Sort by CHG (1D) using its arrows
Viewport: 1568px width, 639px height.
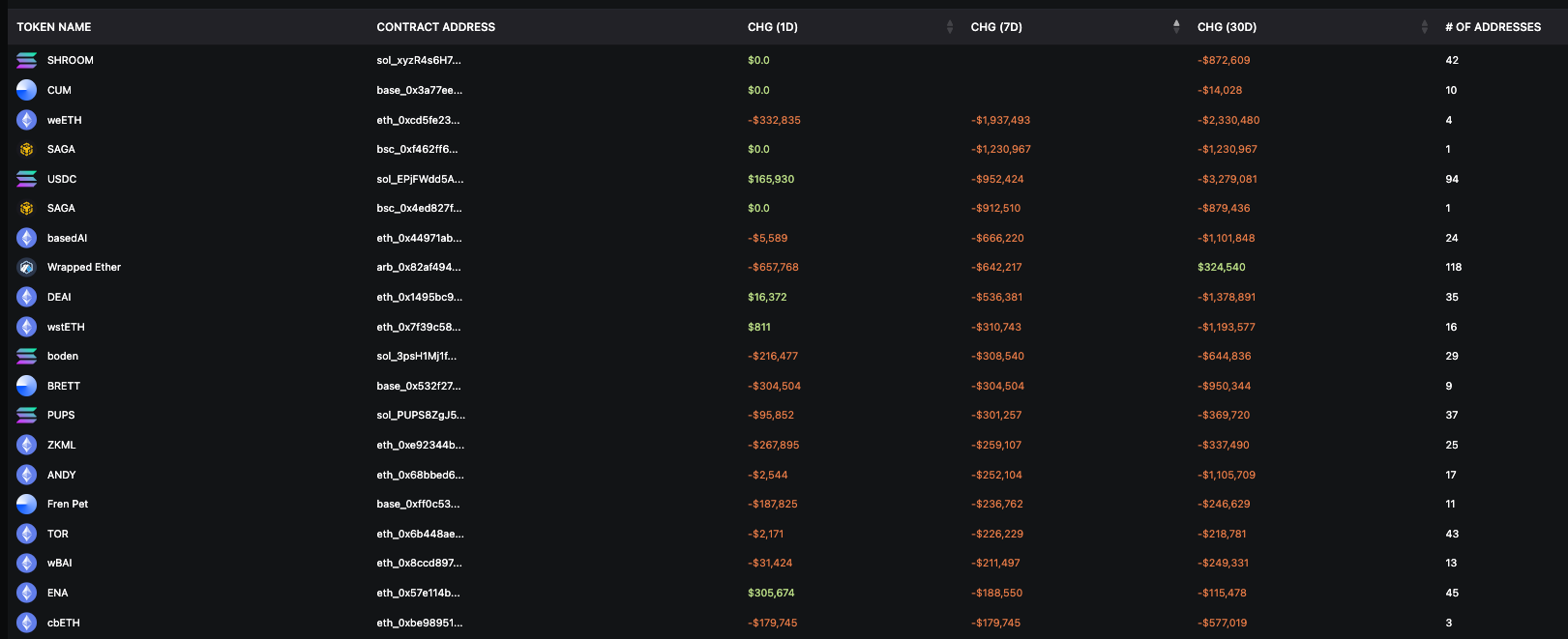coord(950,27)
